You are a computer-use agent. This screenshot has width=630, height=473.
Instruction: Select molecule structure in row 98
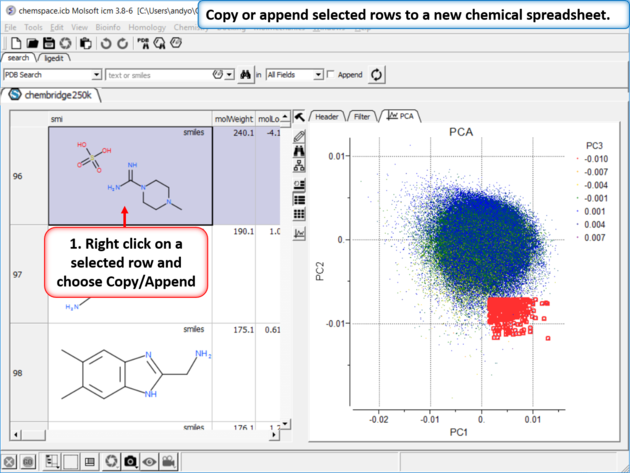click(130, 370)
